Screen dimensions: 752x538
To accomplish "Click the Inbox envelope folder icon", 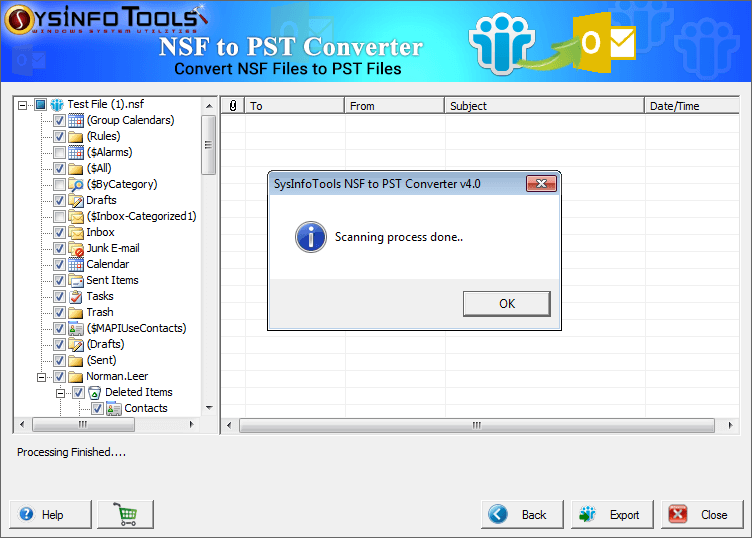I will tap(76, 233).
